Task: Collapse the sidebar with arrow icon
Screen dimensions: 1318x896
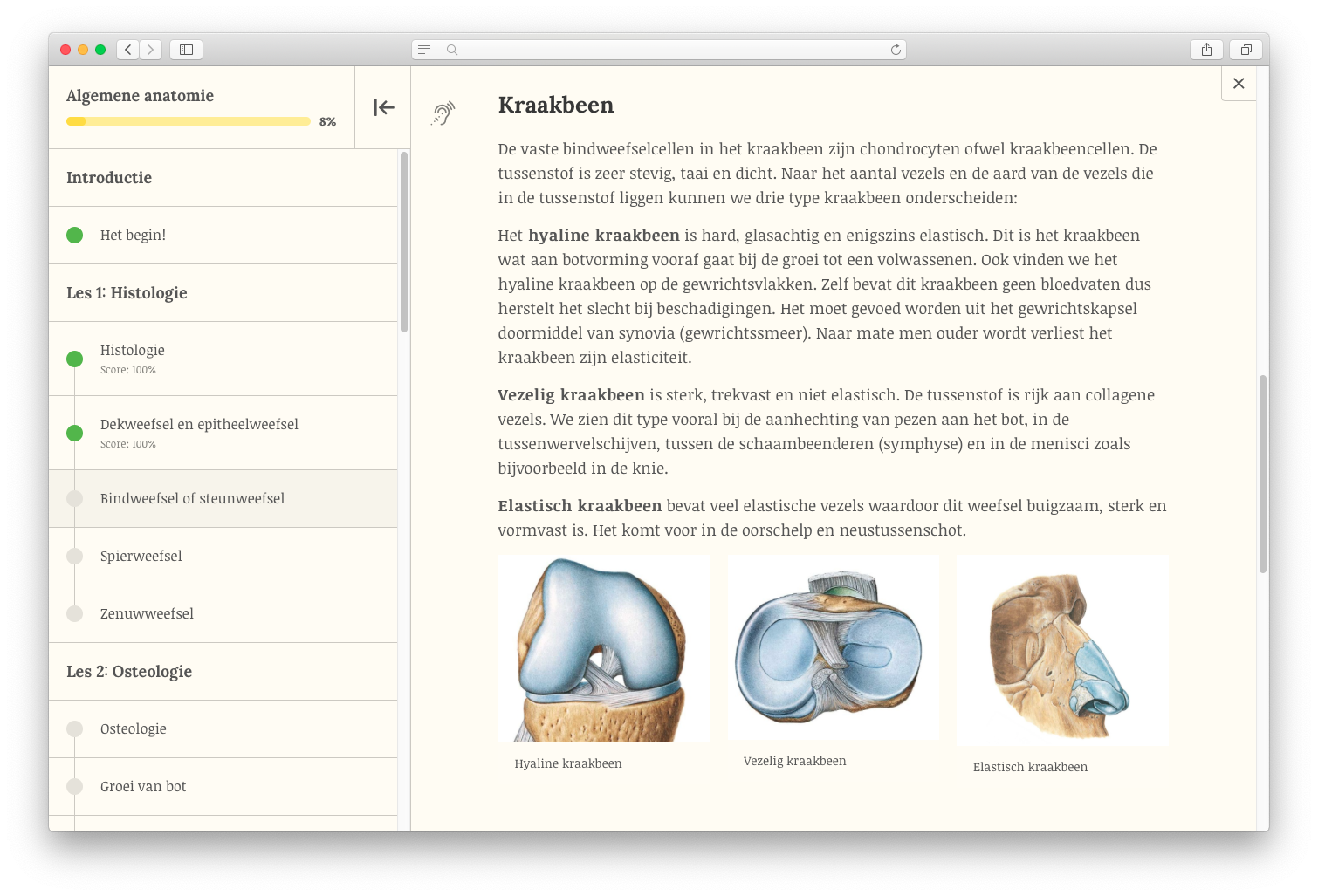Action: [383, 107]
